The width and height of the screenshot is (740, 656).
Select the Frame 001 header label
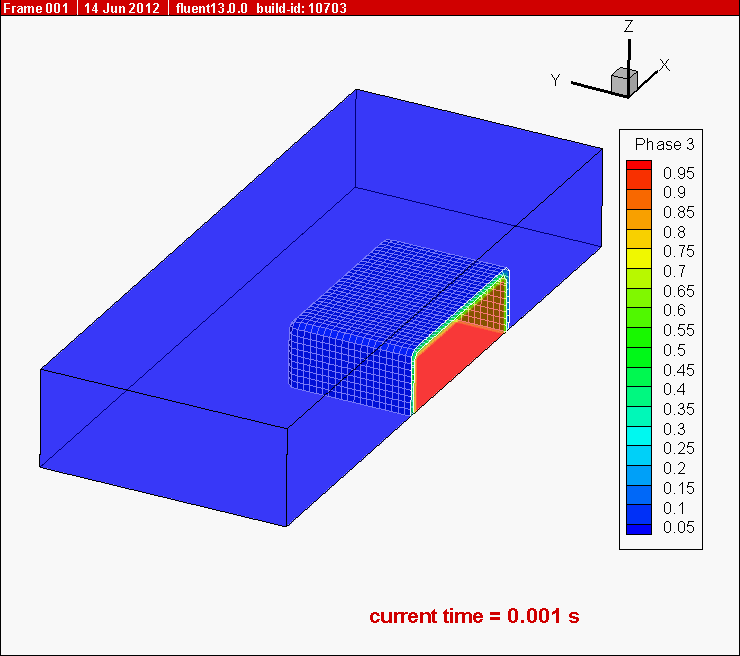pyautogui.click(x=34, y=8)
